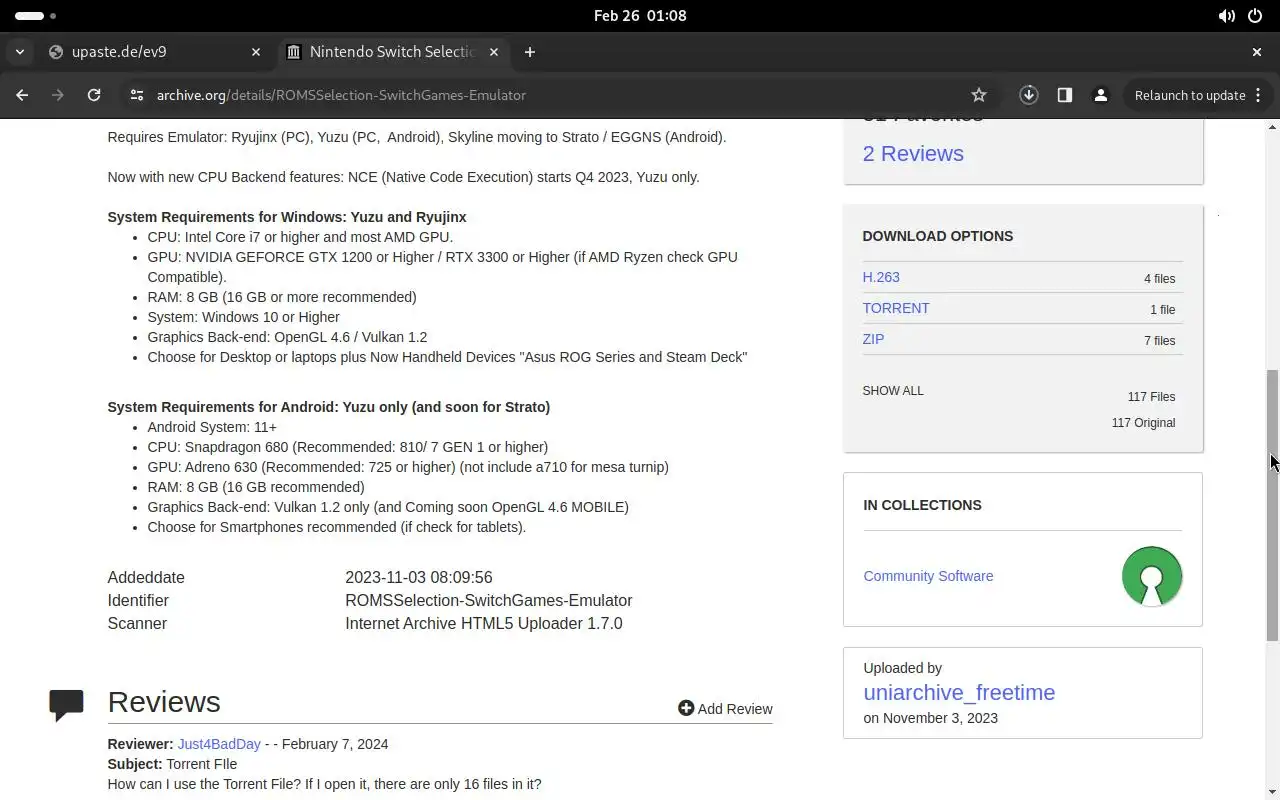The height and width of the screenshot is (800, 1280).
Task: Click 'System Requirements for Android' heading
Action: (x=329, y=407)
